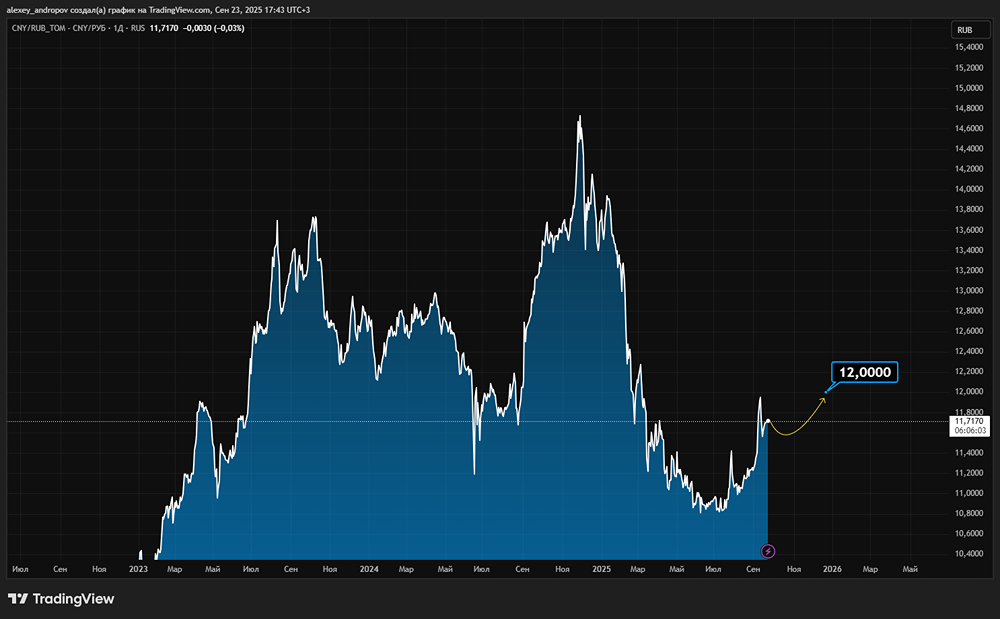The height and width of the screenshot is (619, 1000).
Task: Click the RUS exchange label in legend
Action: click(x=140, y=28)
